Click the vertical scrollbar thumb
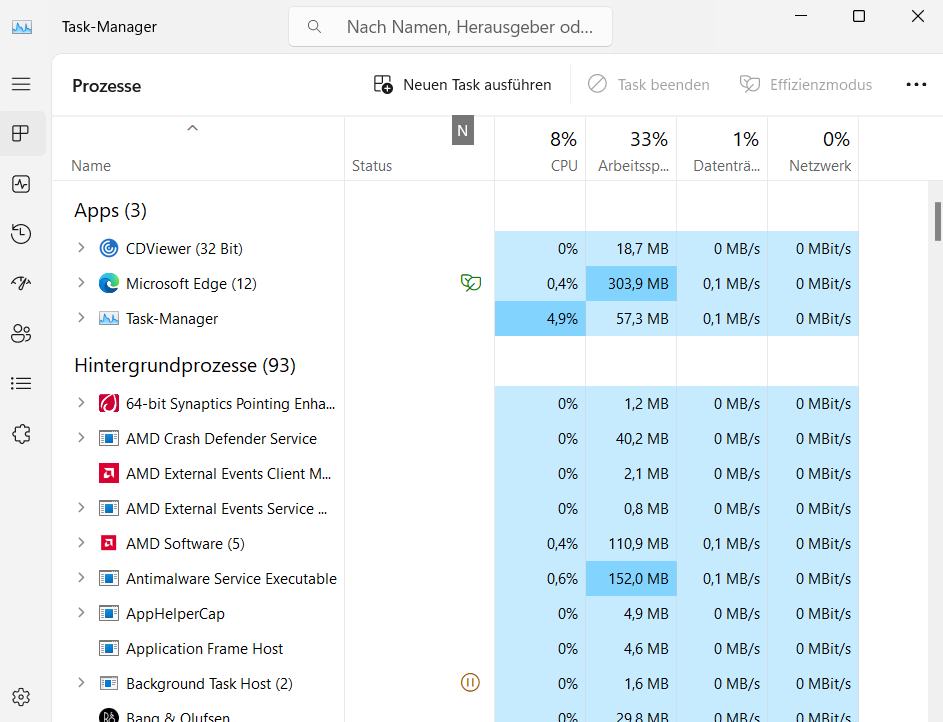This screenshot has height=722, width=943. 937,221
